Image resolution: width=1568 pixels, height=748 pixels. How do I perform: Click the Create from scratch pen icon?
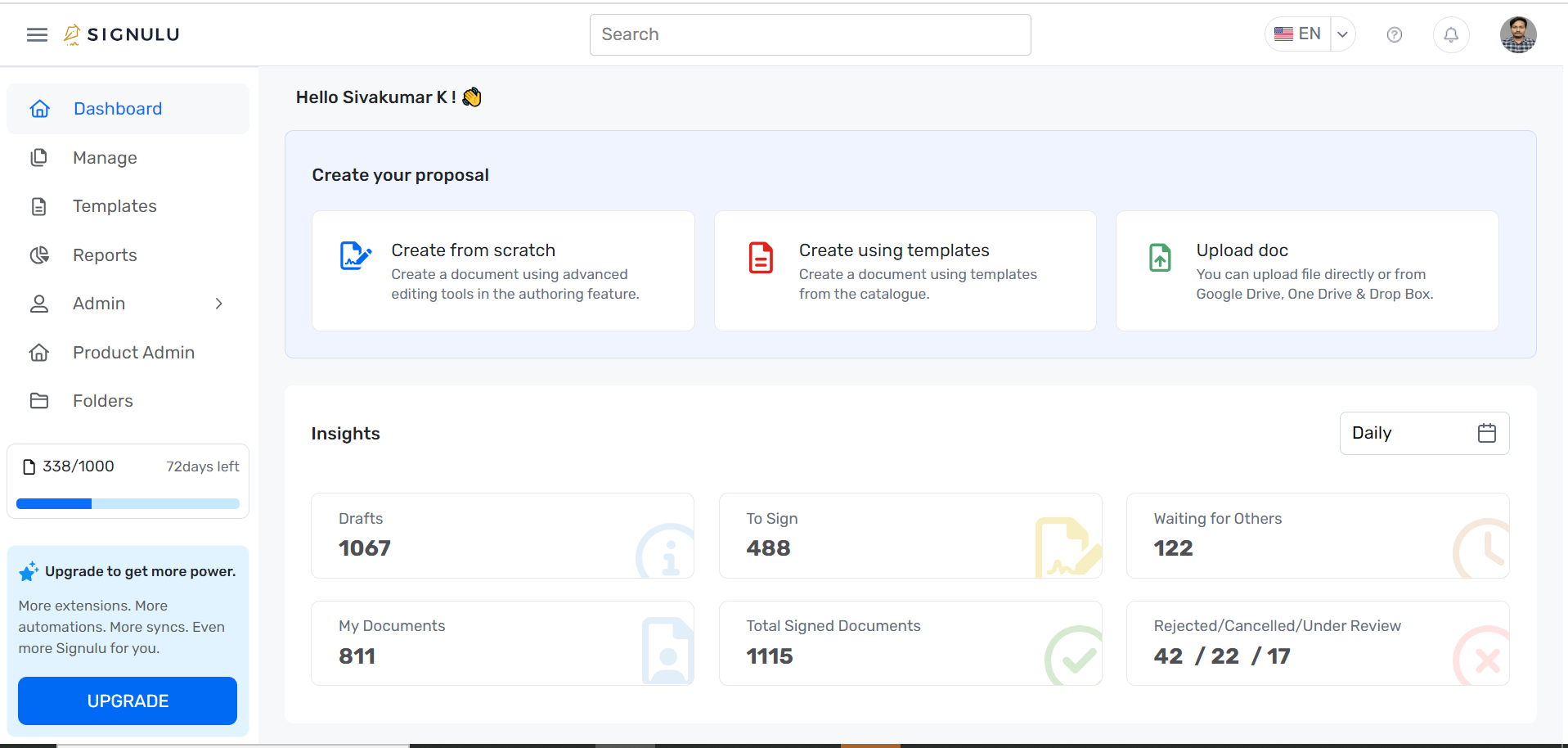coord(354,255)
